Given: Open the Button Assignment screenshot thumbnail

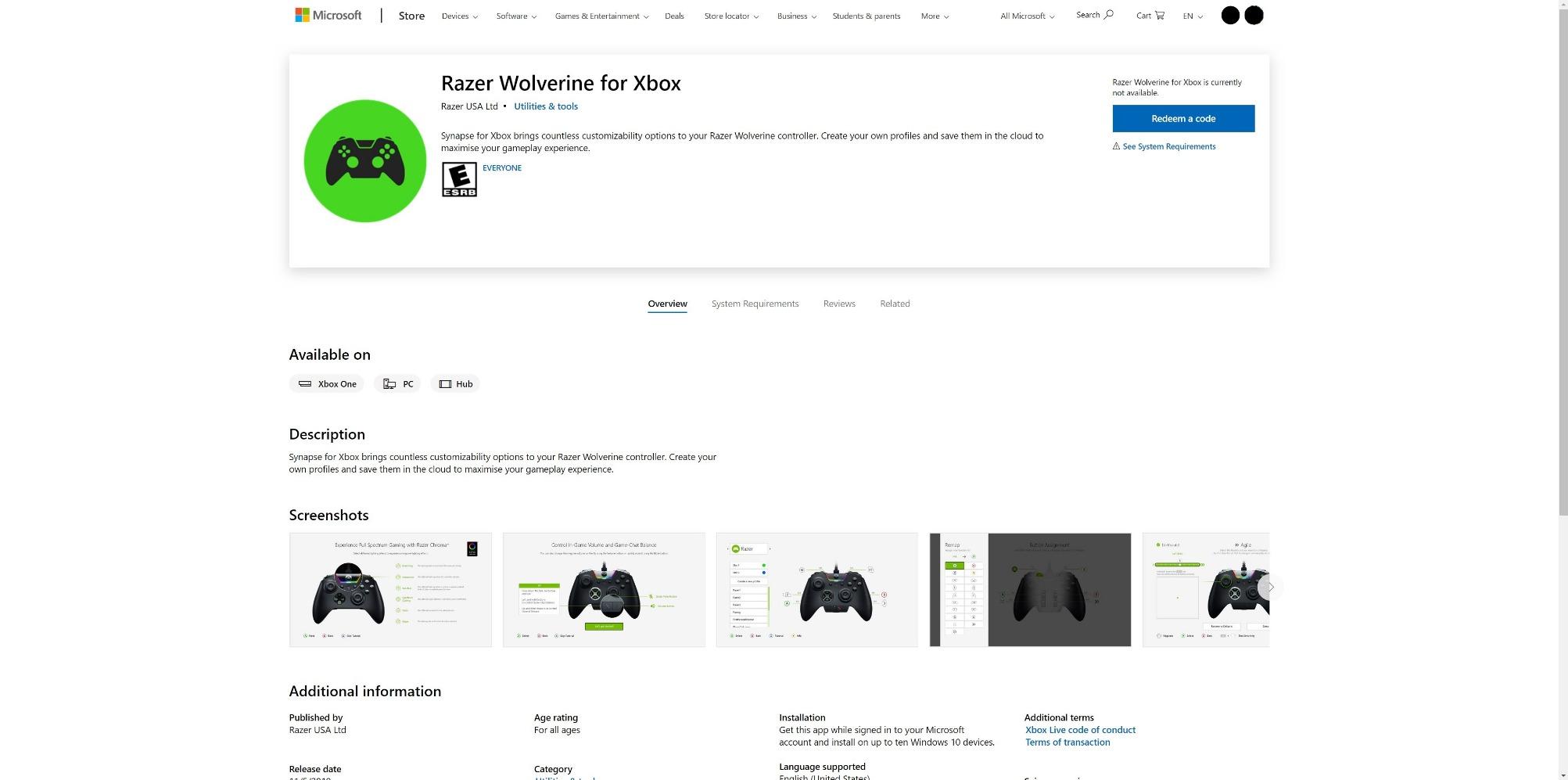Looking at the screenshot, I should tap(1030, 590).
